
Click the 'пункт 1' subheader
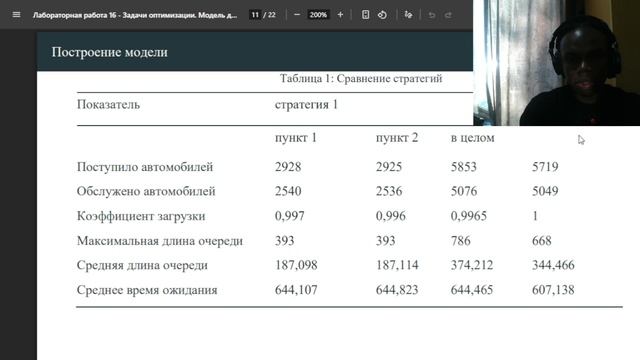coord(296,138)
